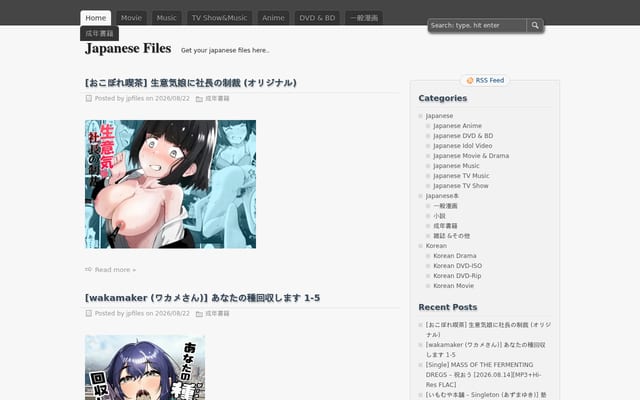Click the folder icon in the wakamaker post's meta line
The height and width of the screenshot is (400, 640).
(199, 314)
